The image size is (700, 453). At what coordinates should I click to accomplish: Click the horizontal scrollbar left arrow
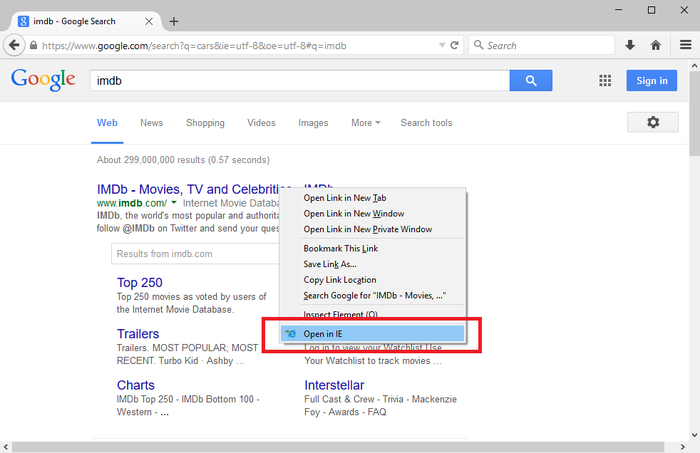tap(5, 447)
